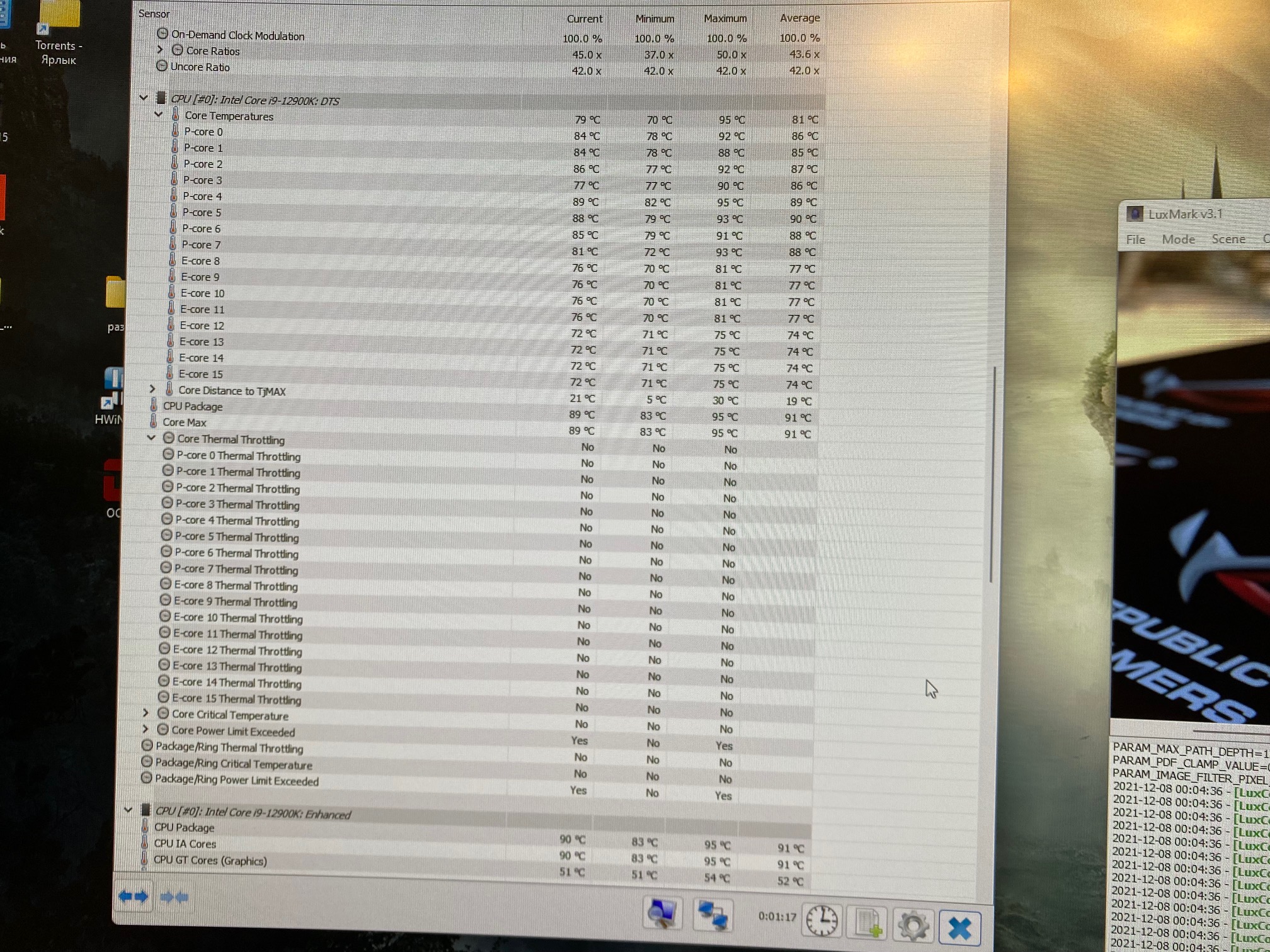
Task: Click the sensor list vertical scrollbar
Action: pos(992,473)
